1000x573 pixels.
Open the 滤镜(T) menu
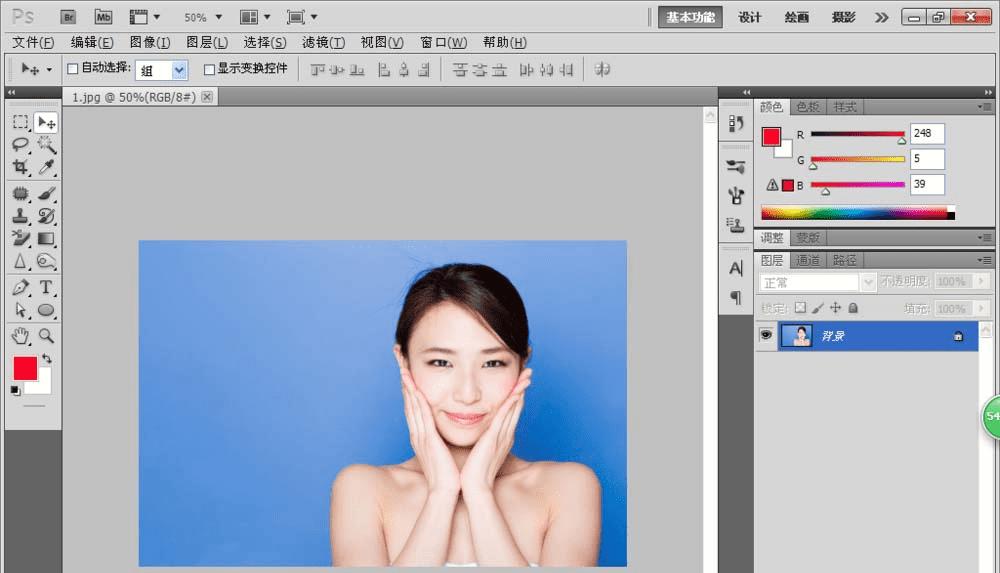click(x=323, y=42)
